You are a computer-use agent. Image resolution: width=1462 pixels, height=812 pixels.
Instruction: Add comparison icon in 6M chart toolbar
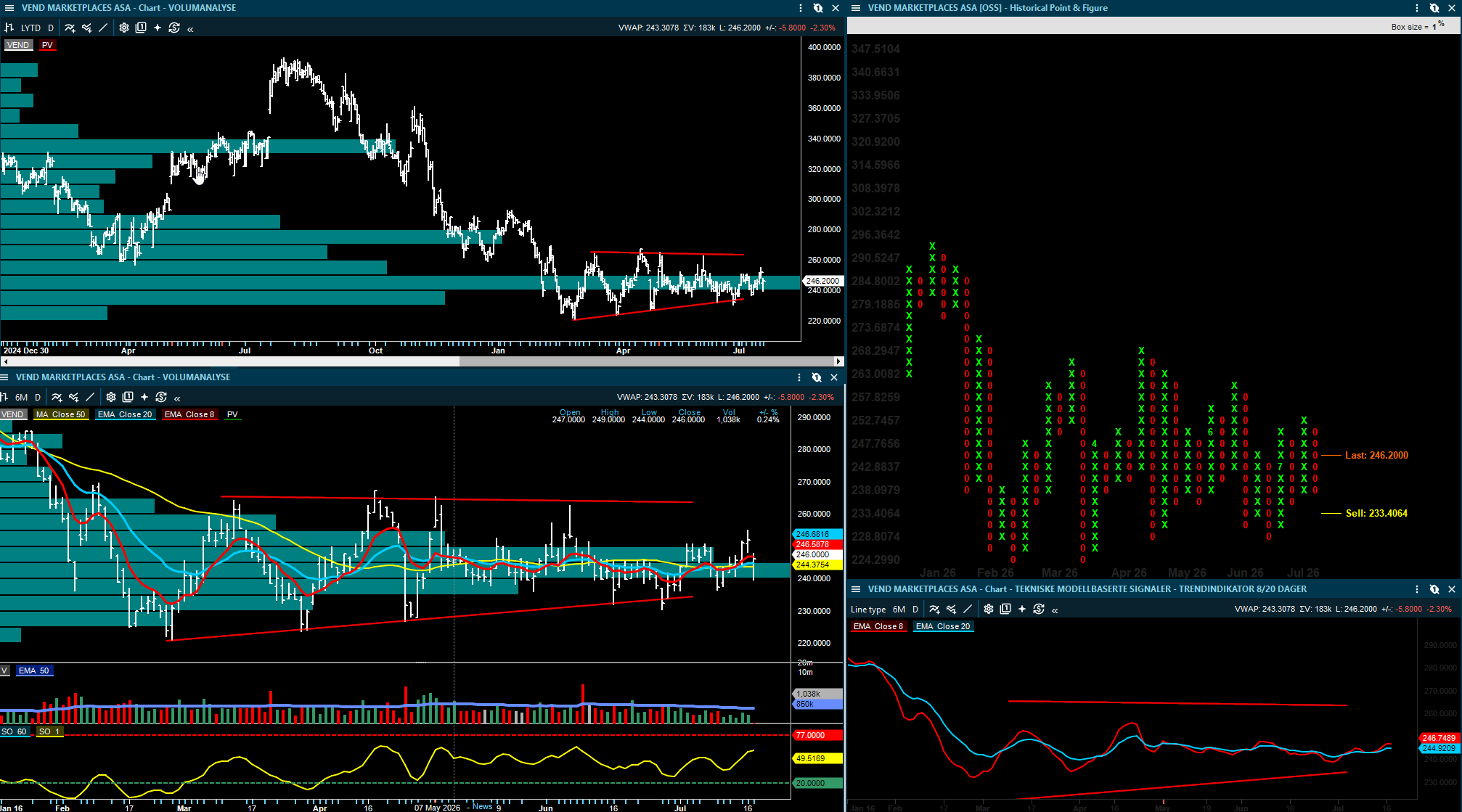(x=73, y=397)
